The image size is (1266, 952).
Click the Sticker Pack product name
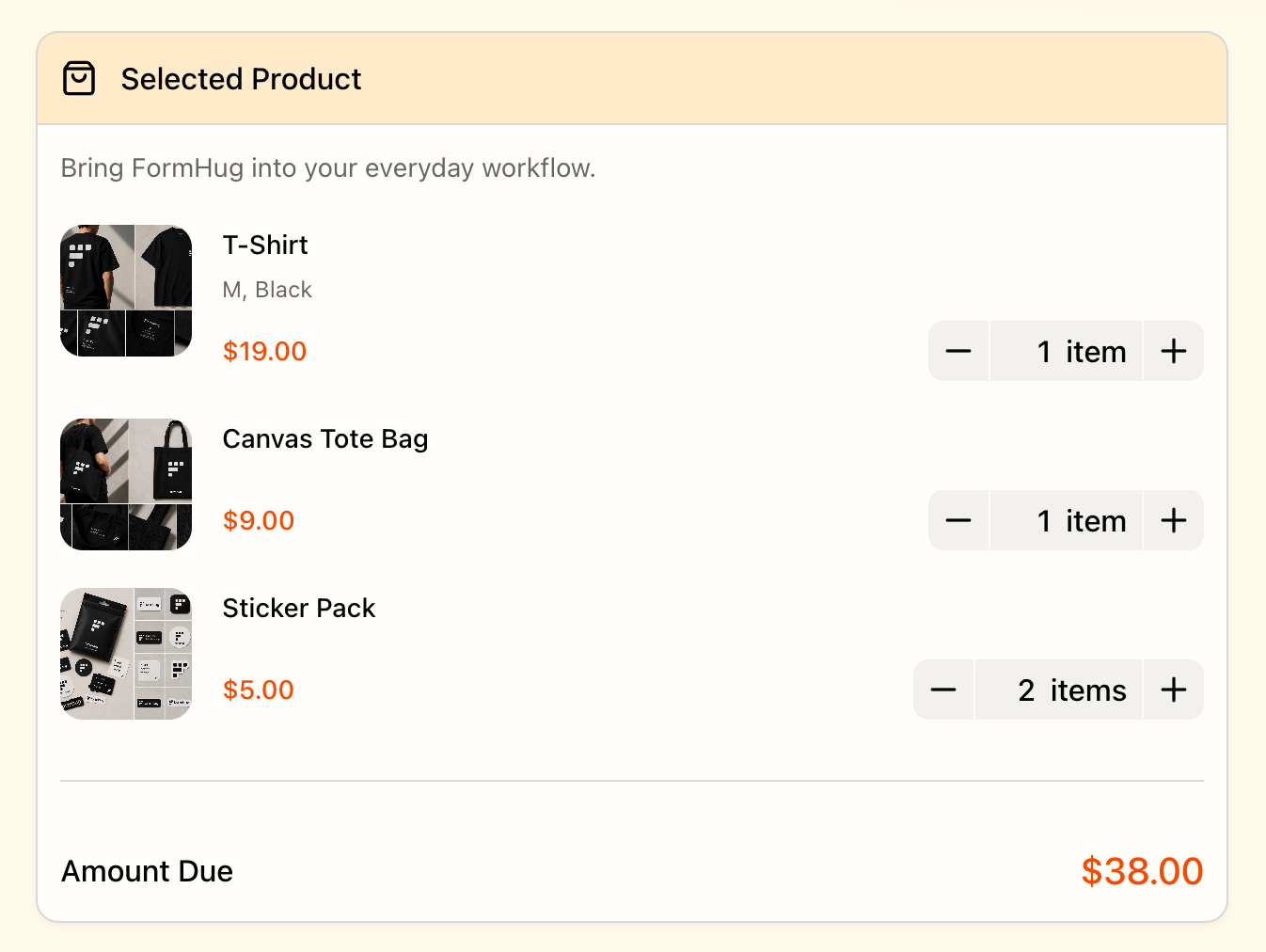point(299,608)
